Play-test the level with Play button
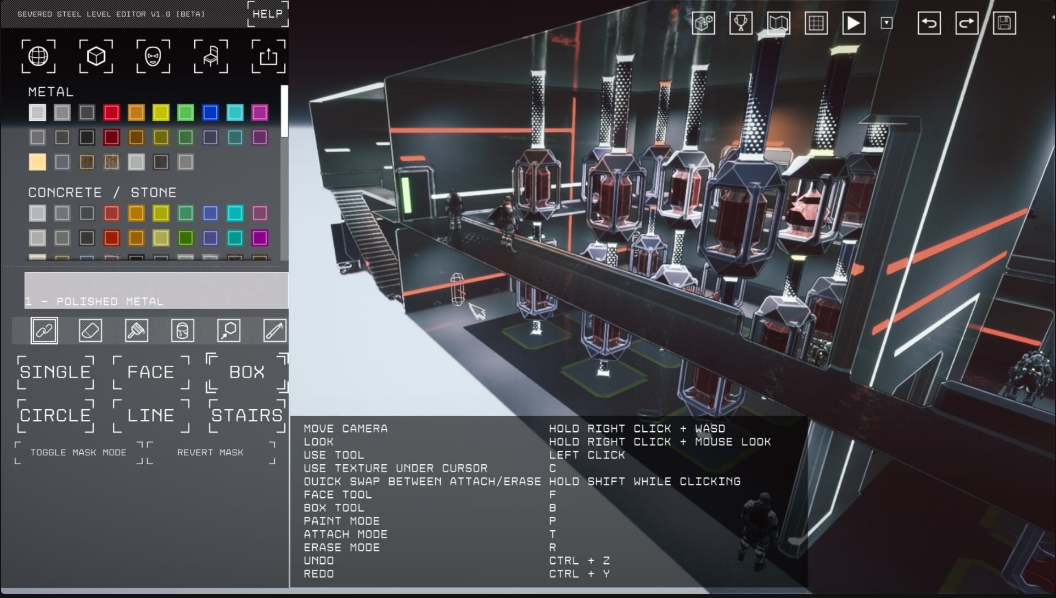1056x598 pixels. coord(853,23)
